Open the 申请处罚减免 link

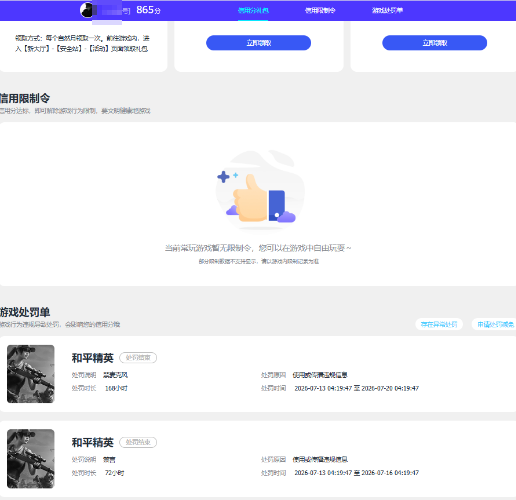495,324
